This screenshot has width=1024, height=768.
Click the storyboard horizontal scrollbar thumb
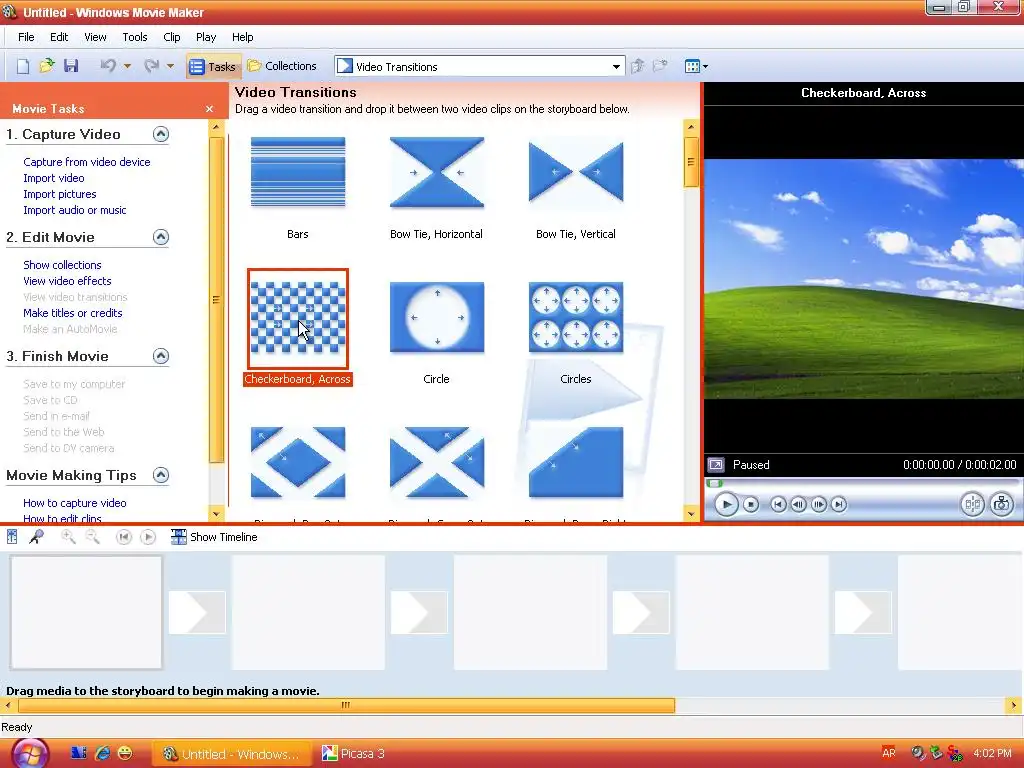pyautogui.click(x=346, y=705)
